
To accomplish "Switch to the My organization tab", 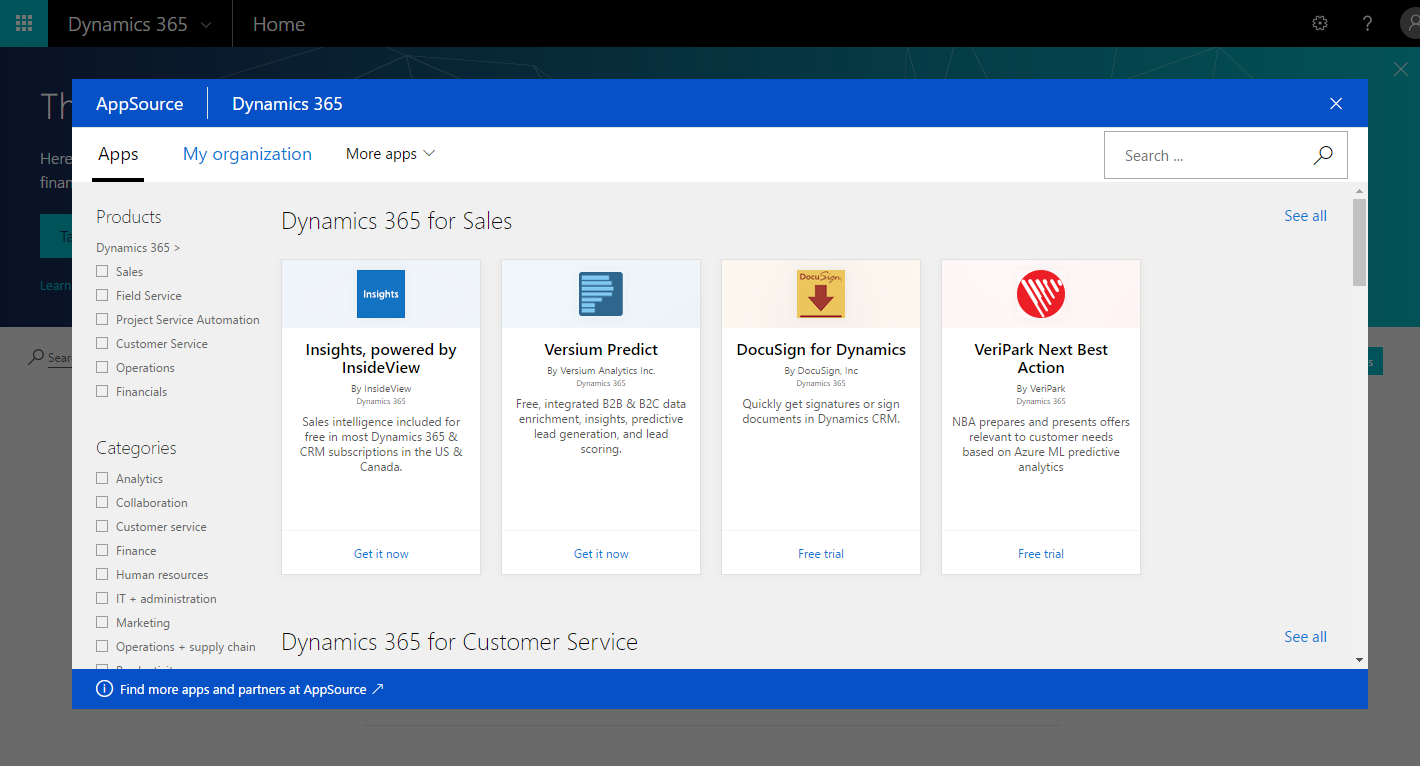I will (247, 154).
